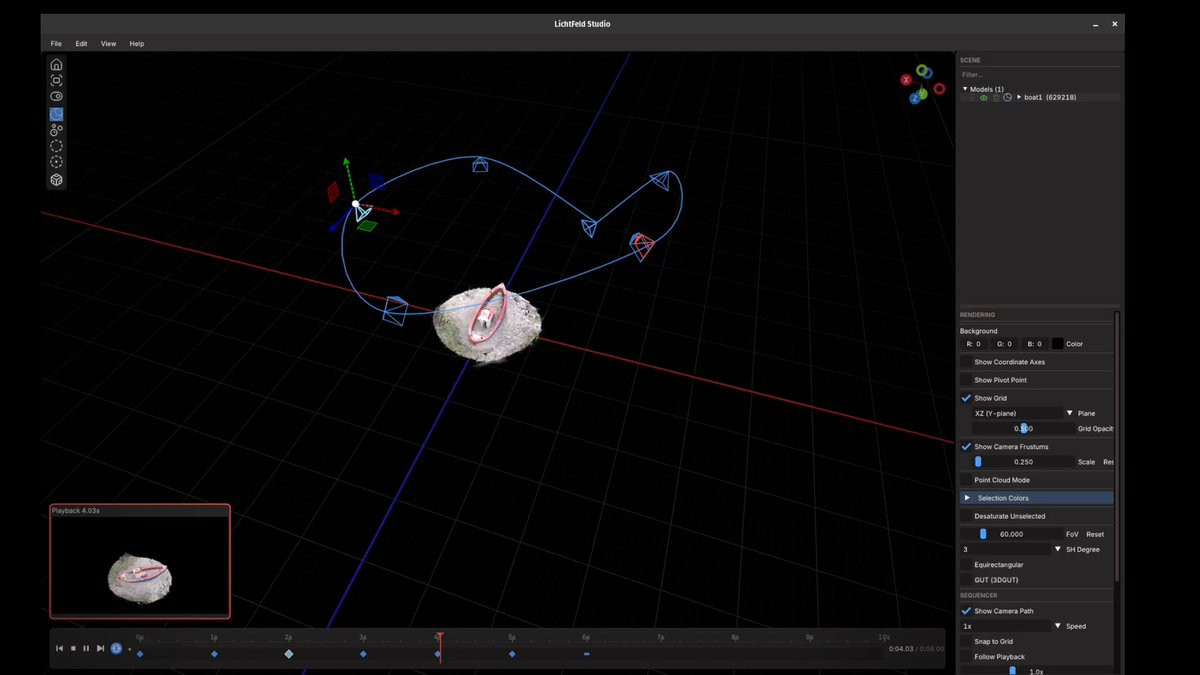Enable GUT (3DGUT) checkbox
Image resolution: width=1200 pixels, height=675 pixels.
(966, 580)
